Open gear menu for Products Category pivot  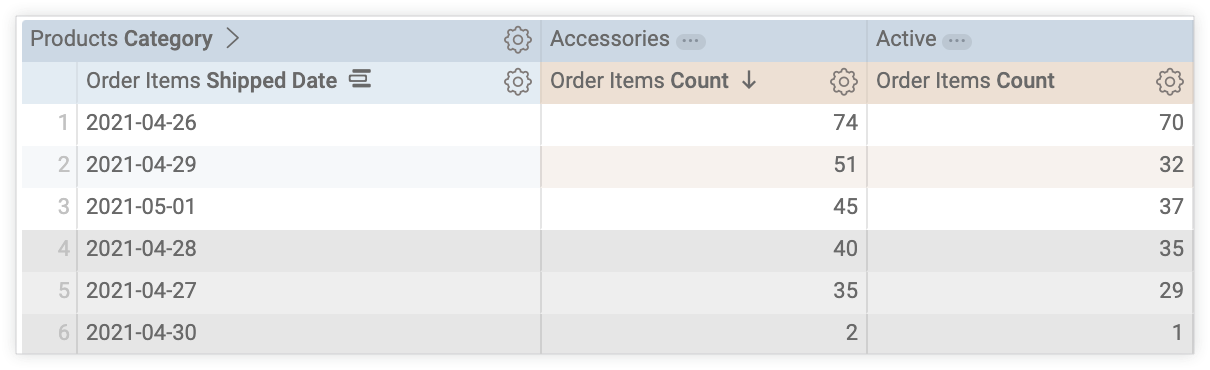pyautogui.click(x=517, y=40)
